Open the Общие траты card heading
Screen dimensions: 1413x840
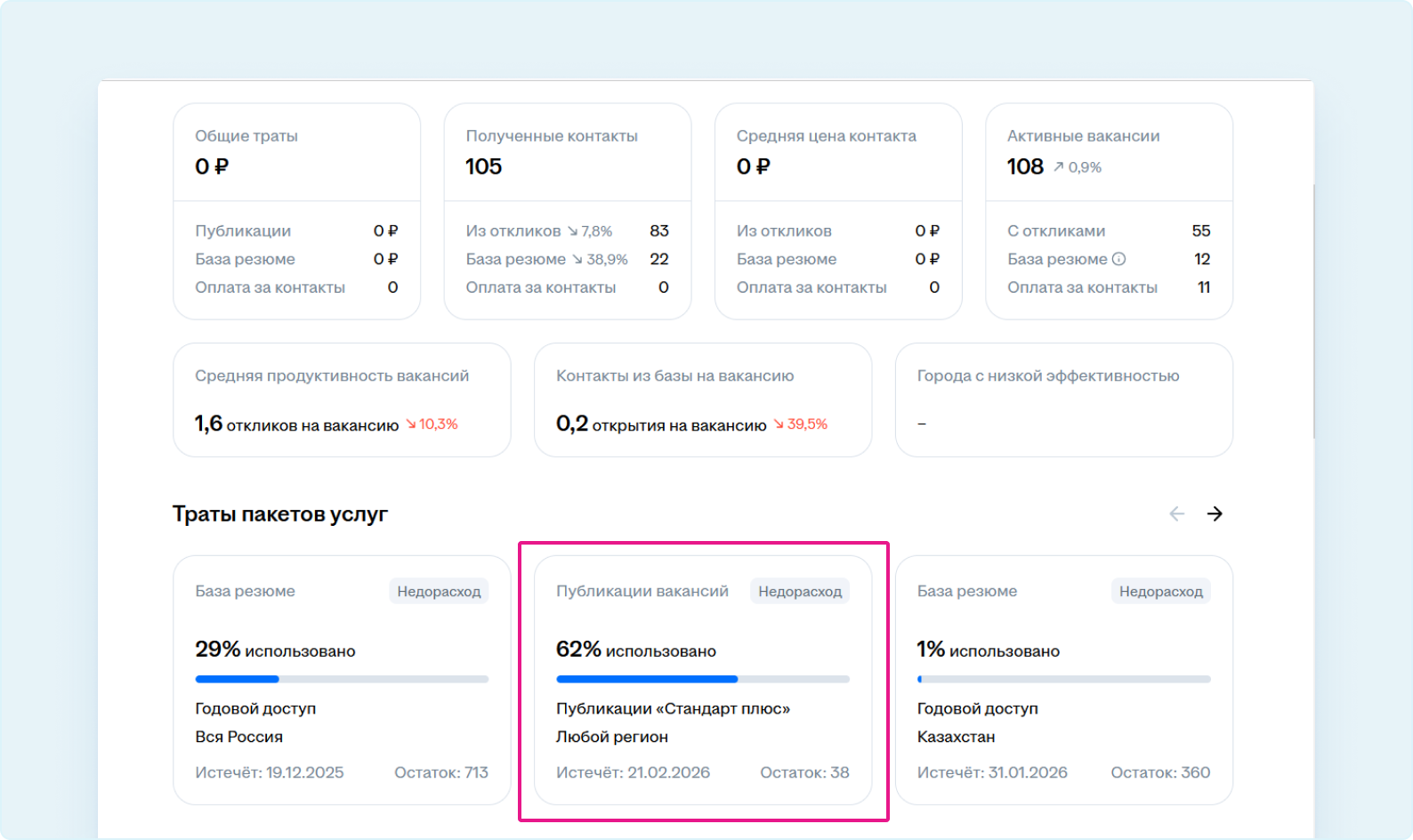[246, 136]
